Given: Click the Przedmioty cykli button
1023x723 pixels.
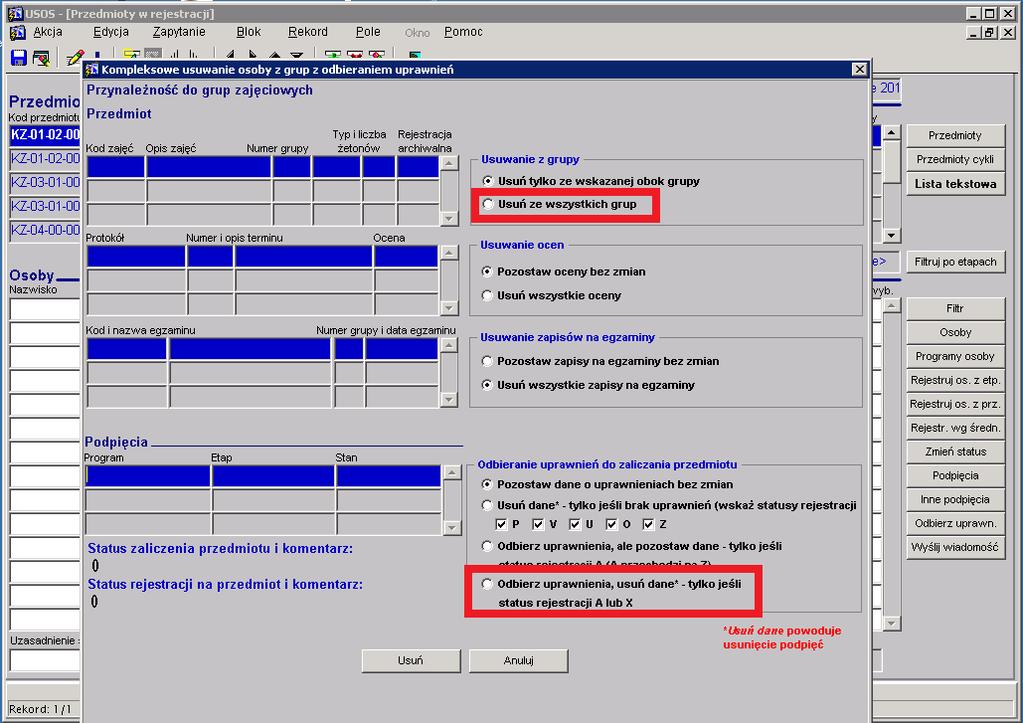Looking at the screenshot, I should click(x=955, y=159).
